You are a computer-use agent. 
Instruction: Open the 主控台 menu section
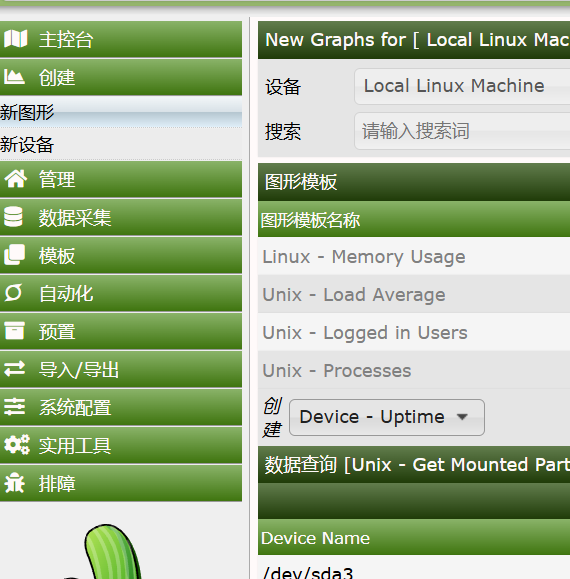tap(121, 39)
